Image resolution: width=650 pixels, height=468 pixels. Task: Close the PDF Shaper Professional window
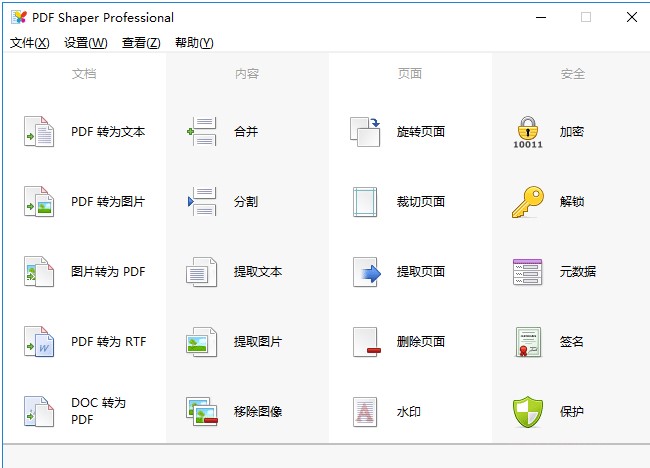pyautogui.click(x=632, y=17)
